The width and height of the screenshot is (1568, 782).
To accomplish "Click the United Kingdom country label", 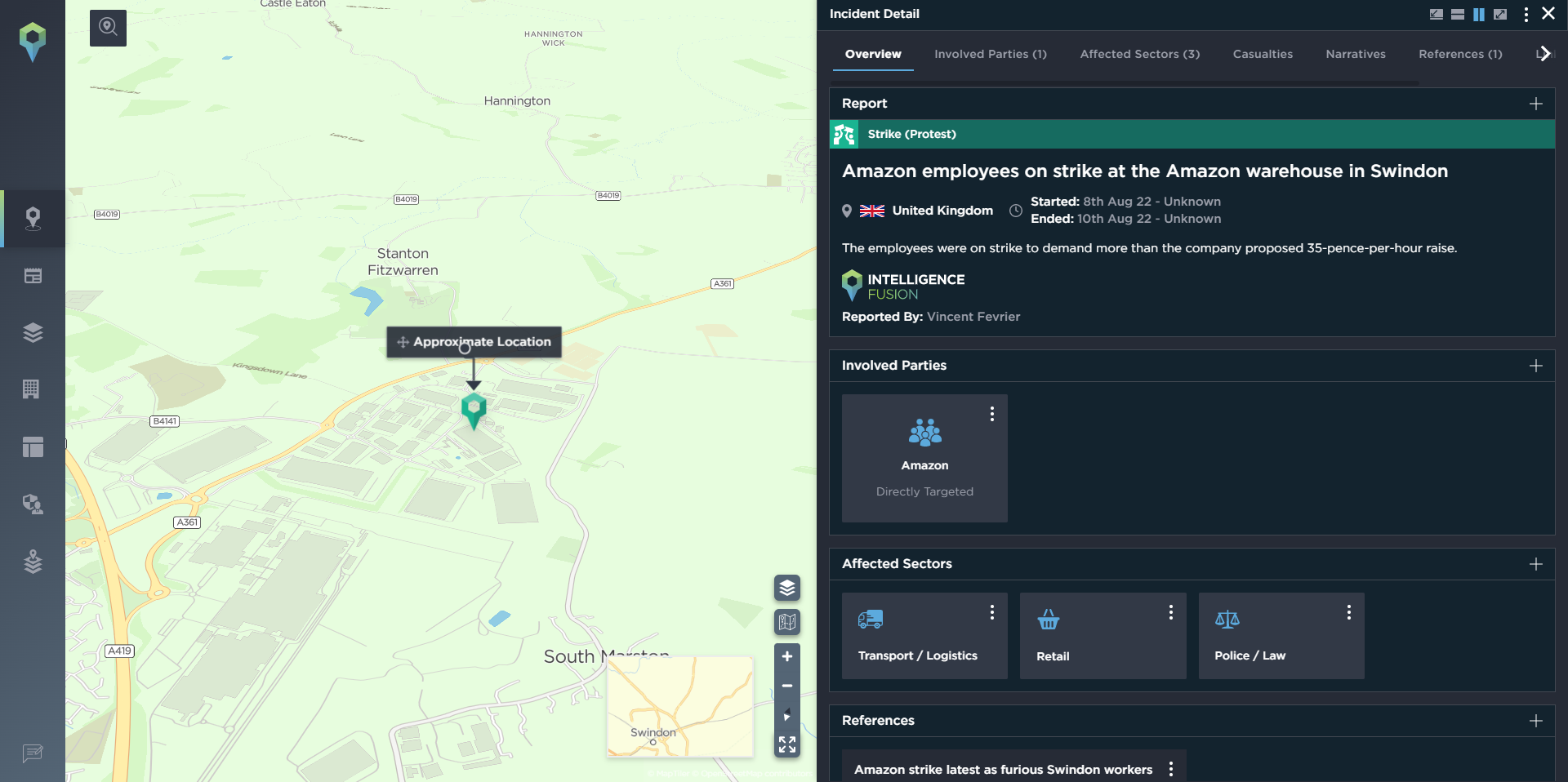I will 942,211.
